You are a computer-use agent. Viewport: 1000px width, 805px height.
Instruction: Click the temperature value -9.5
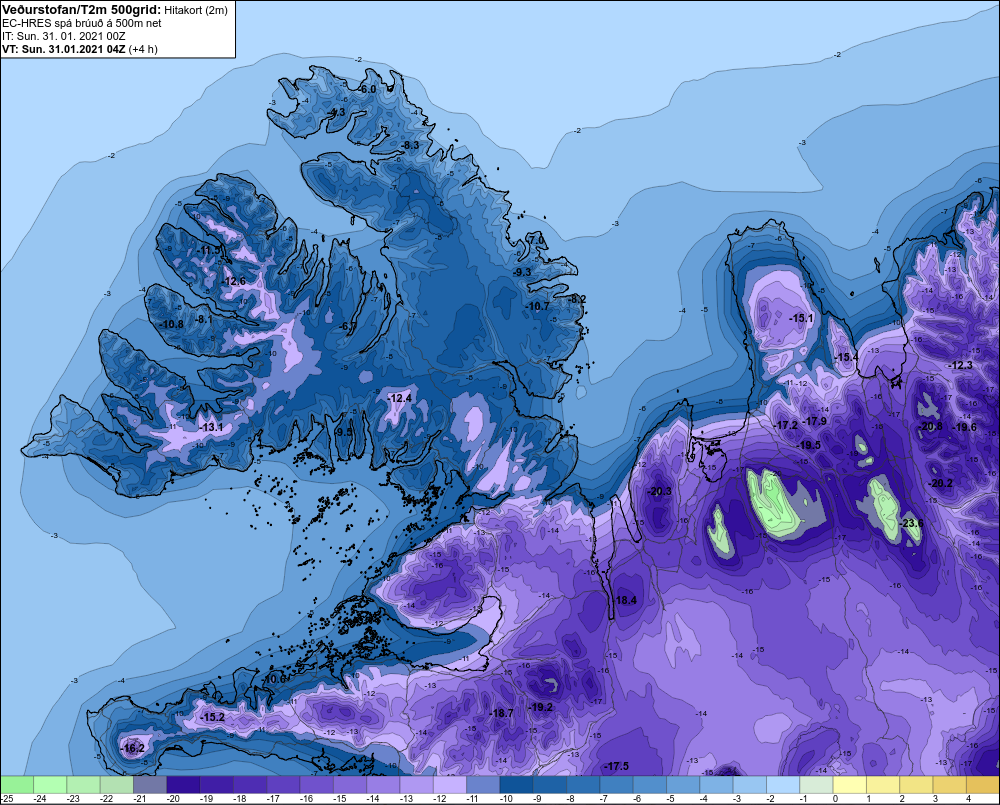point(344,432)
